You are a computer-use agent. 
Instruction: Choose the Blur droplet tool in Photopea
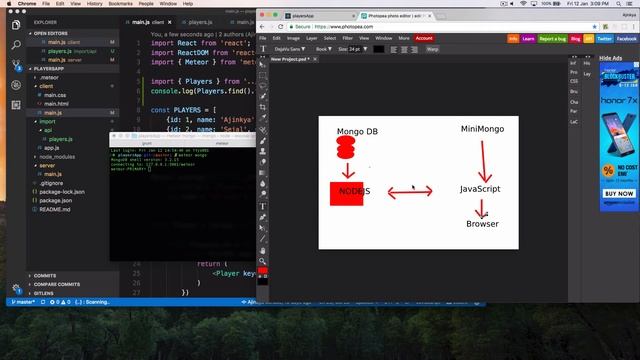(x=262, y=184)
